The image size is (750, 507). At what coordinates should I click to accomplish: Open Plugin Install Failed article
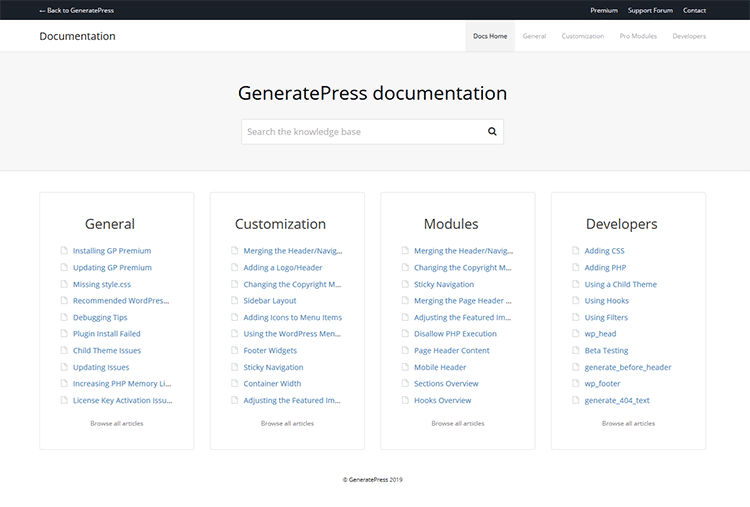point(107,334)
